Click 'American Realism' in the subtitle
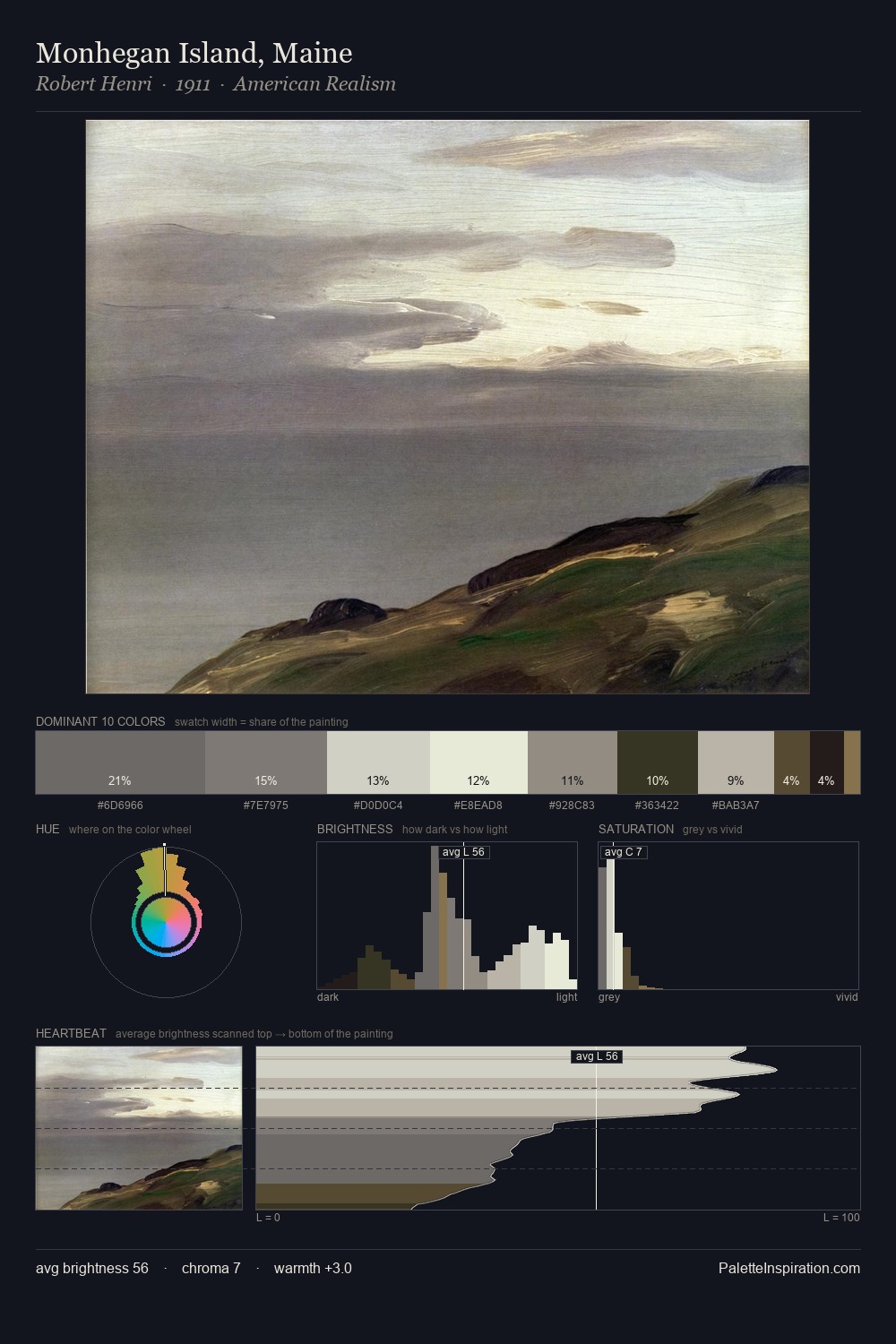896x1344 pixels. 314,84
